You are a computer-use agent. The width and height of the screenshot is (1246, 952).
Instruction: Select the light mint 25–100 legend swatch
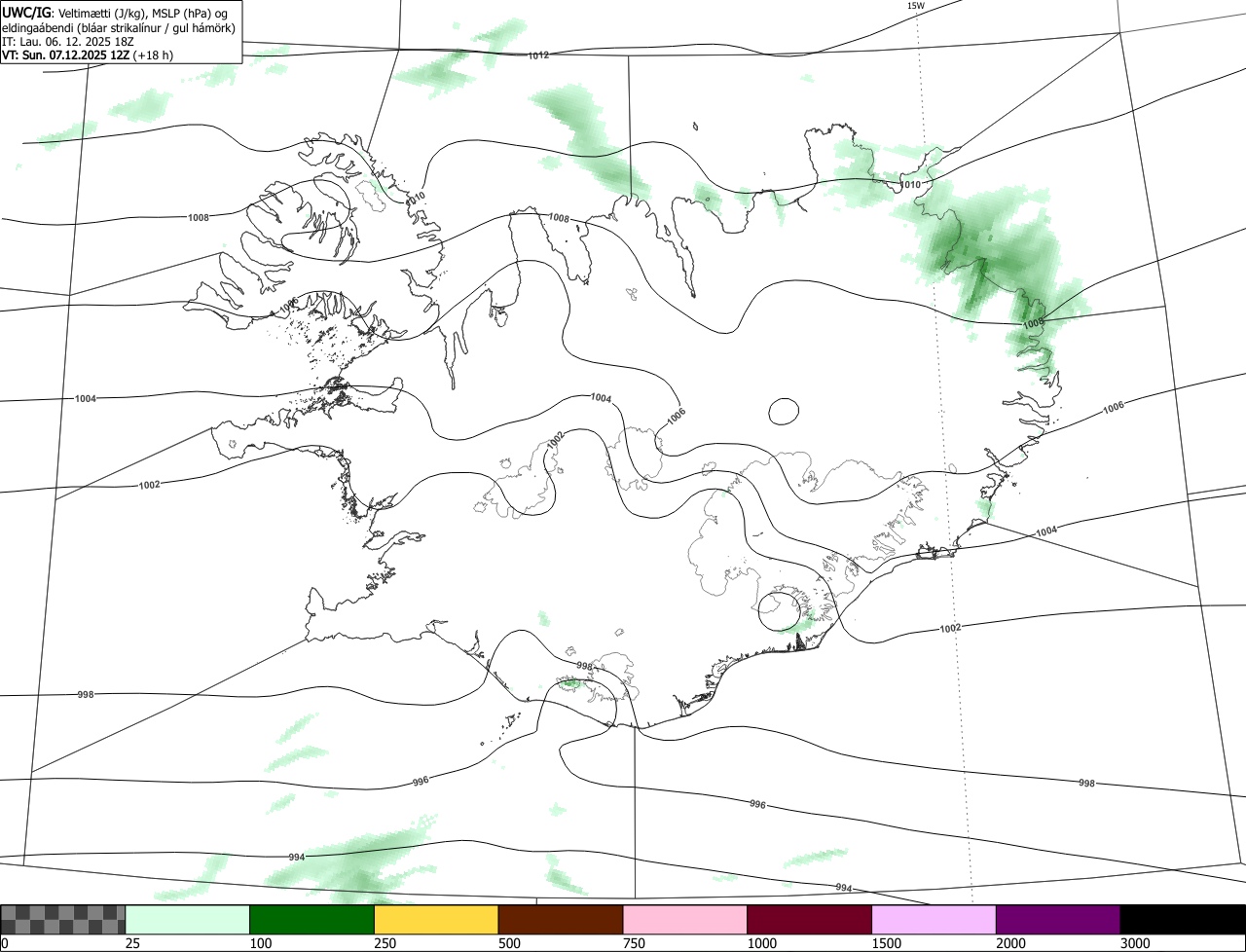(x=188, y=920)
